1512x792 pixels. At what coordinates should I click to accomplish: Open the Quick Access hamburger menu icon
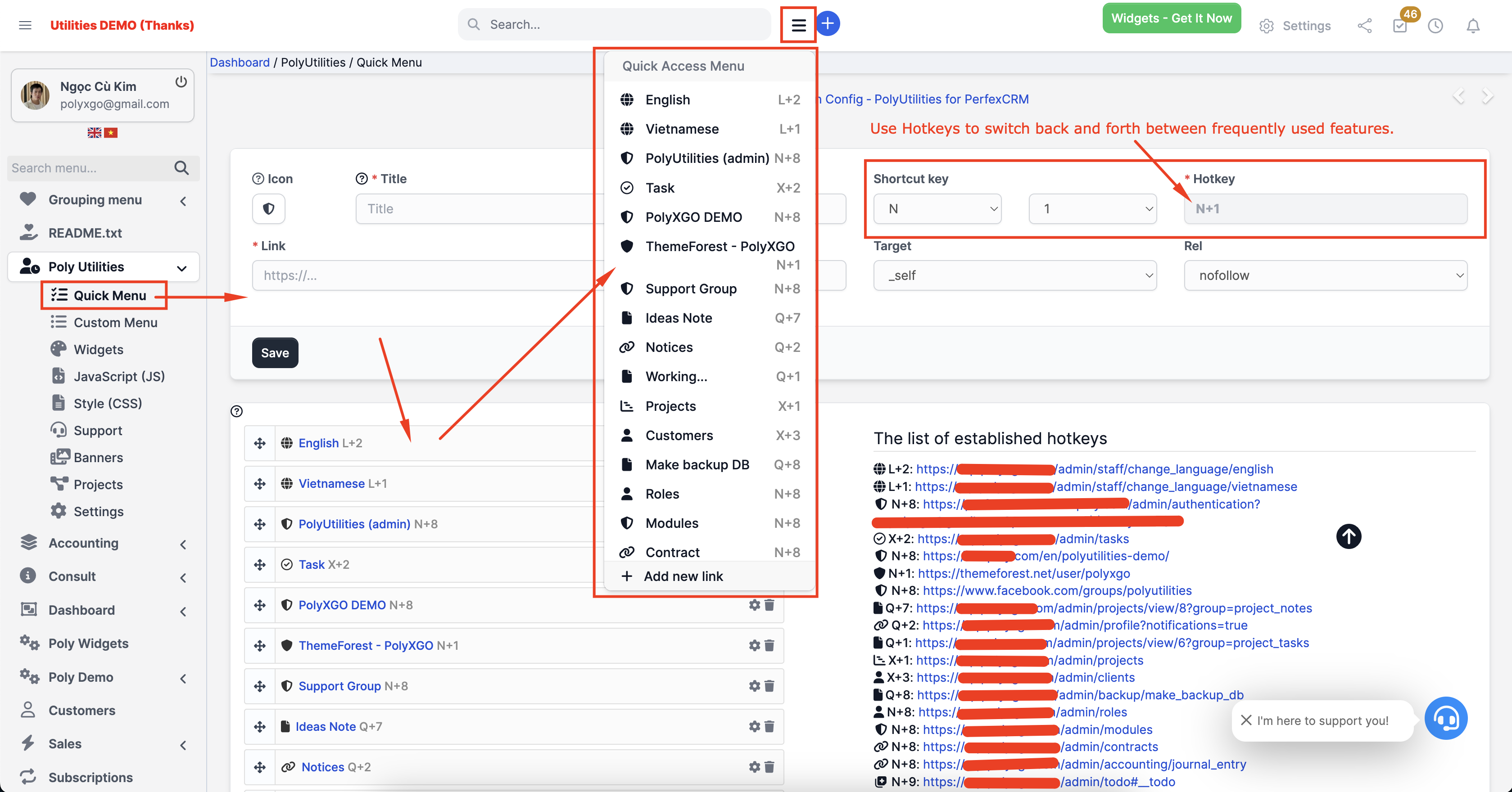[798, 25]
